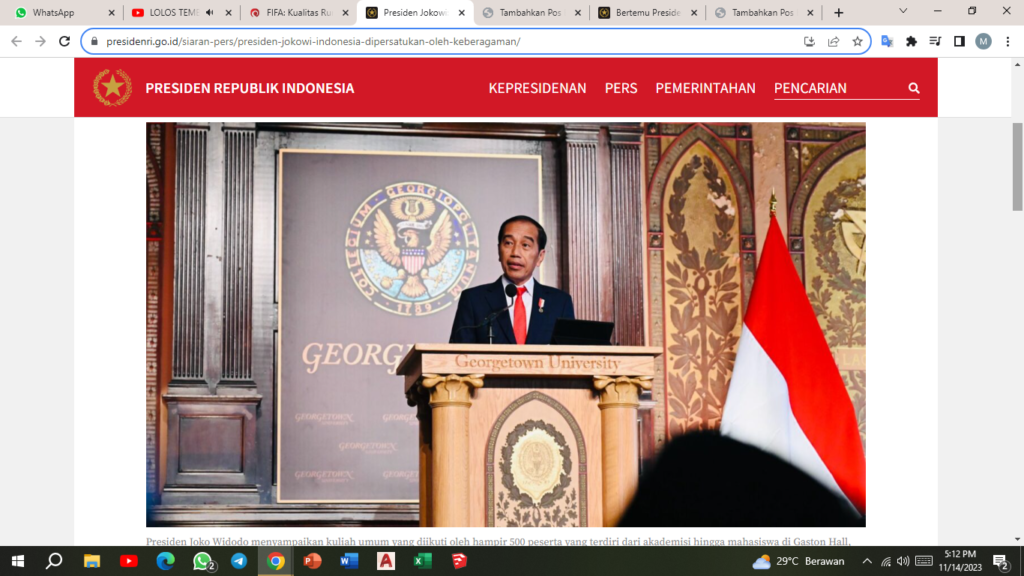This screenshot has width=1024, height=576.
Task: Expand tab search dropdown arrow
Action: click(903, 11)
